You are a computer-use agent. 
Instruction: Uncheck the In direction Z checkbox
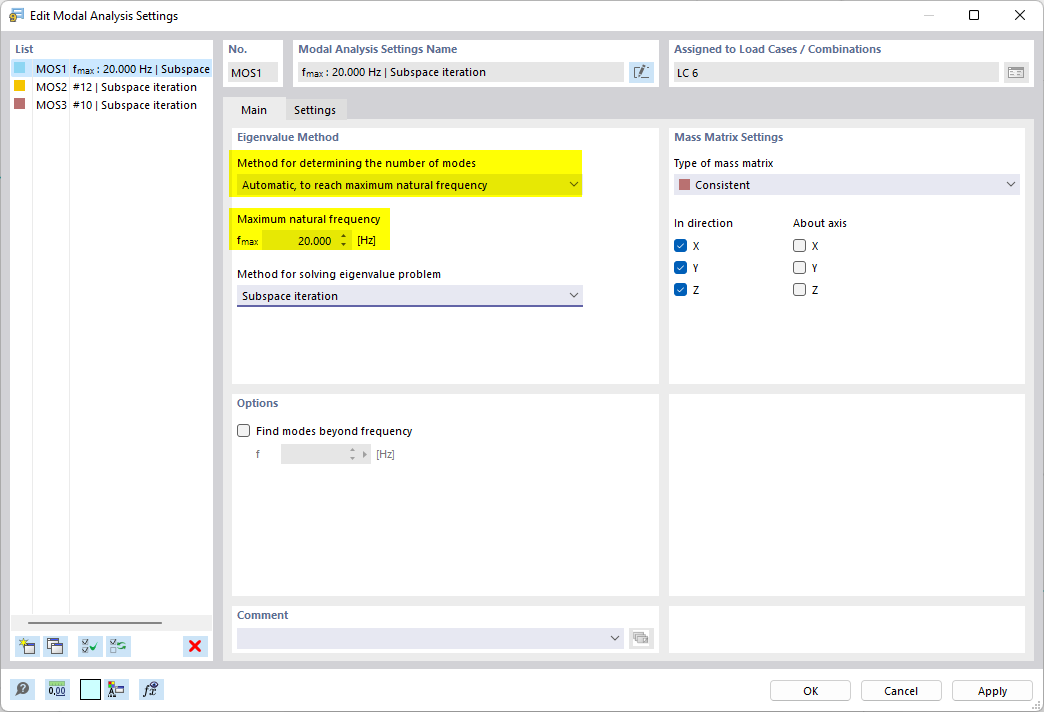[680, 290]
